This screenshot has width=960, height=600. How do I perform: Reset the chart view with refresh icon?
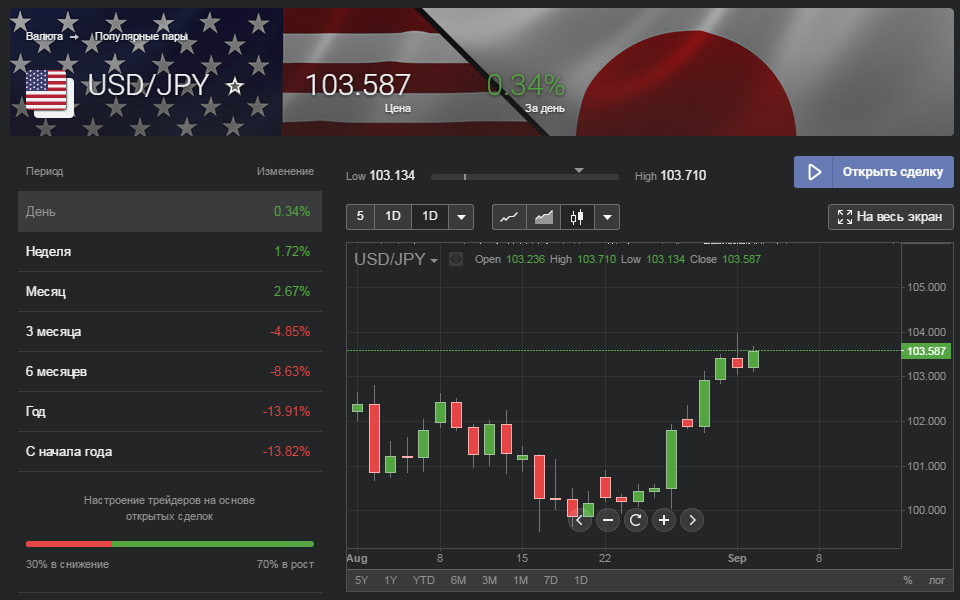point(636,520)
